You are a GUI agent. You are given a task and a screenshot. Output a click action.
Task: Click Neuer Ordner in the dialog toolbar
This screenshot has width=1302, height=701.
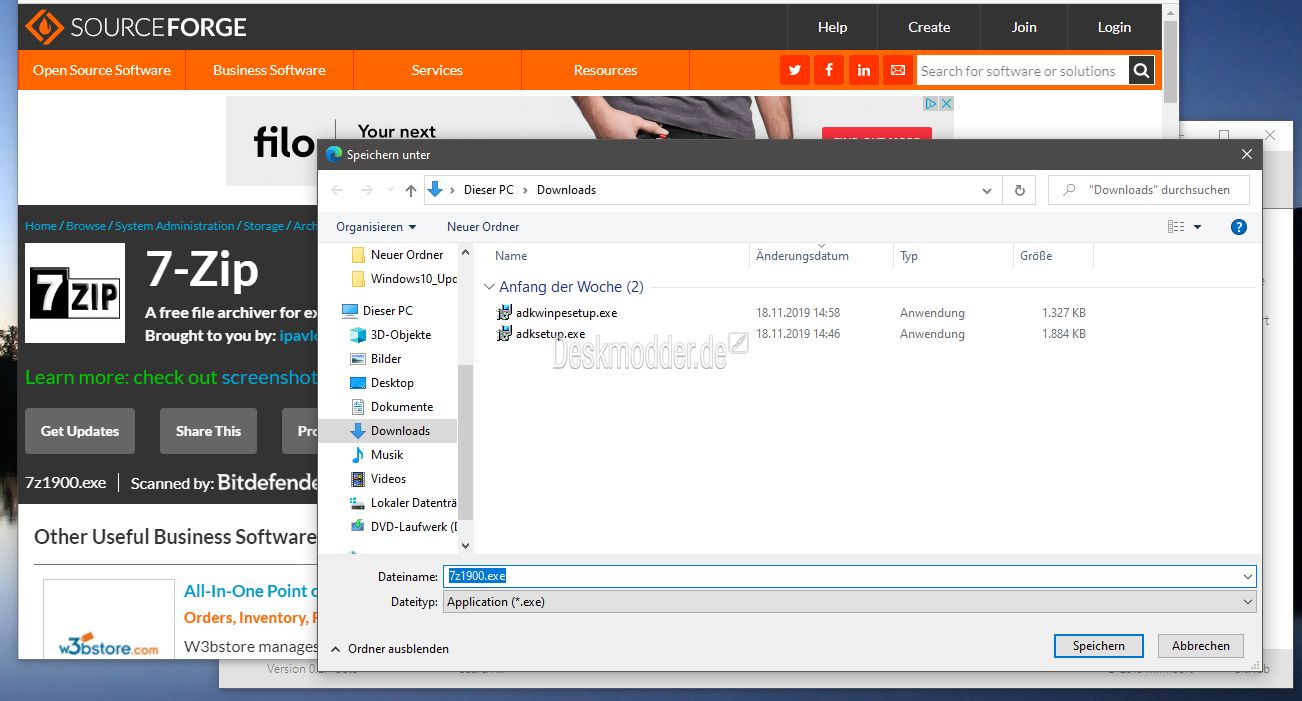click(483, 227)
